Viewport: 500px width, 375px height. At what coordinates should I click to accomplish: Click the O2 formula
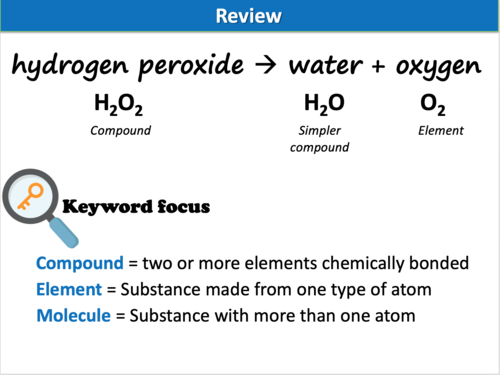point(433,104)
